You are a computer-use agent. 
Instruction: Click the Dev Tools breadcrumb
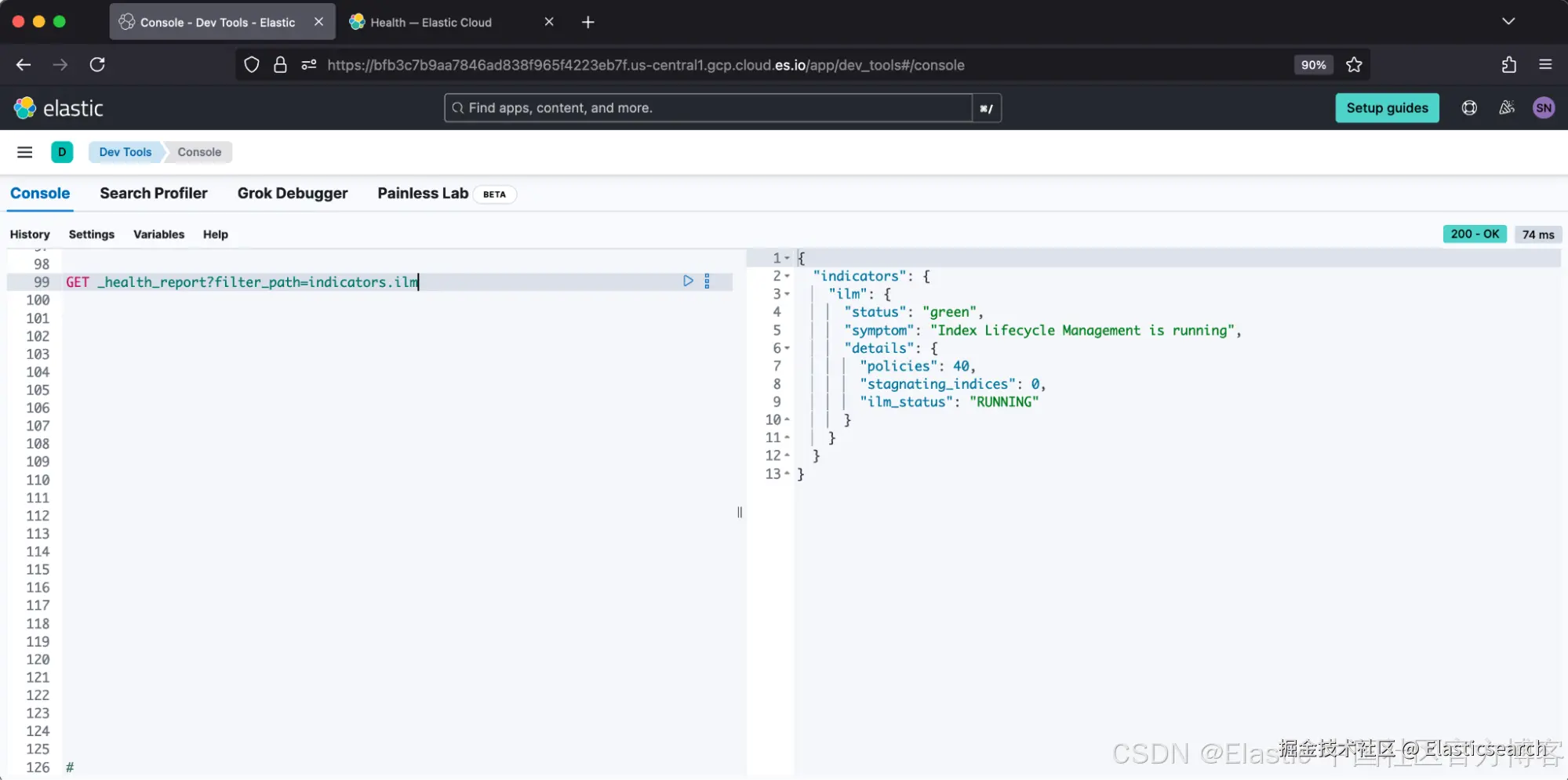(126, 152)
